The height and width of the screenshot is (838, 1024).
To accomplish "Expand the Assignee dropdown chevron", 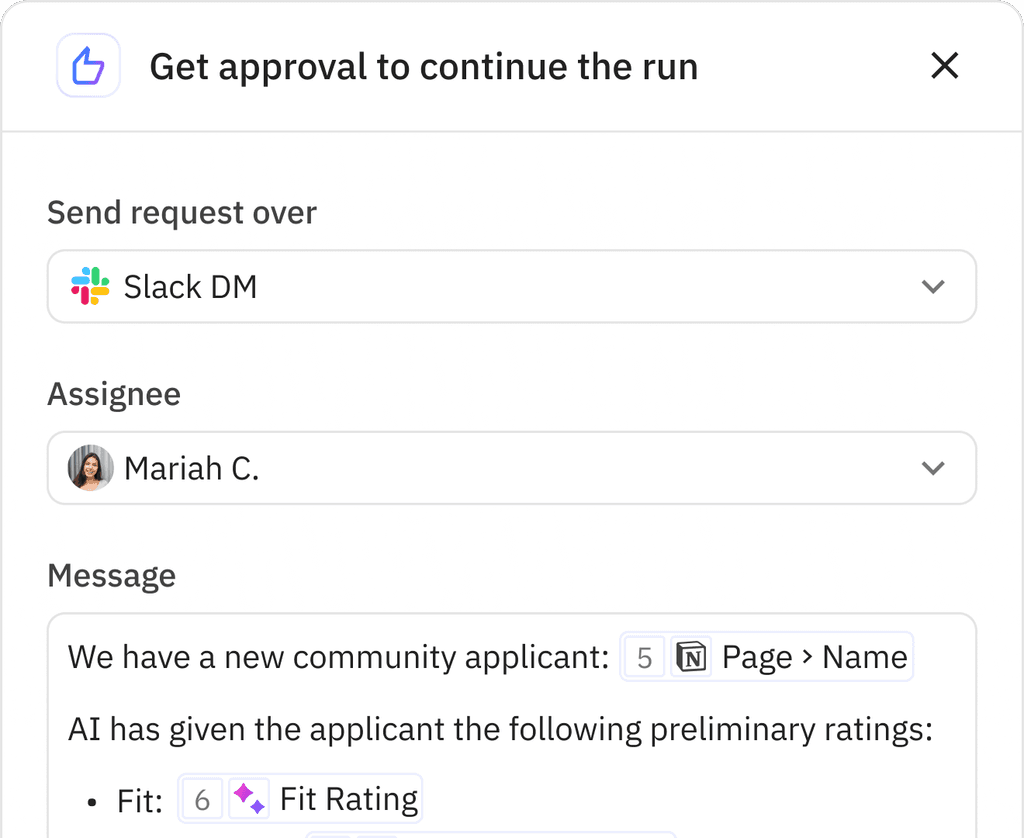I will [x=932, y=468].
